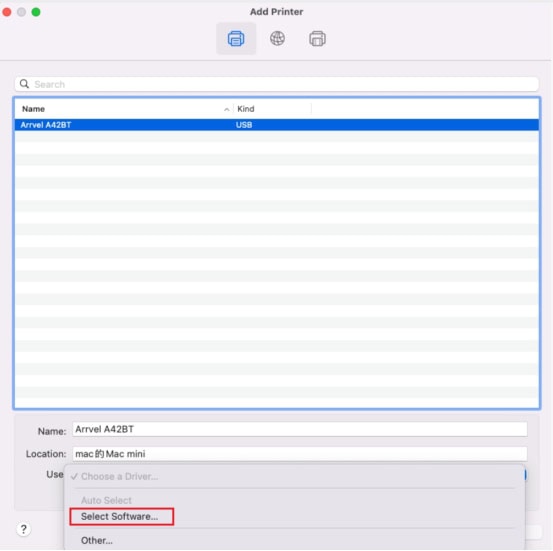Select the Choose a Driver... entry
This screenshot has width=553, height=551.
pos(119,476)
